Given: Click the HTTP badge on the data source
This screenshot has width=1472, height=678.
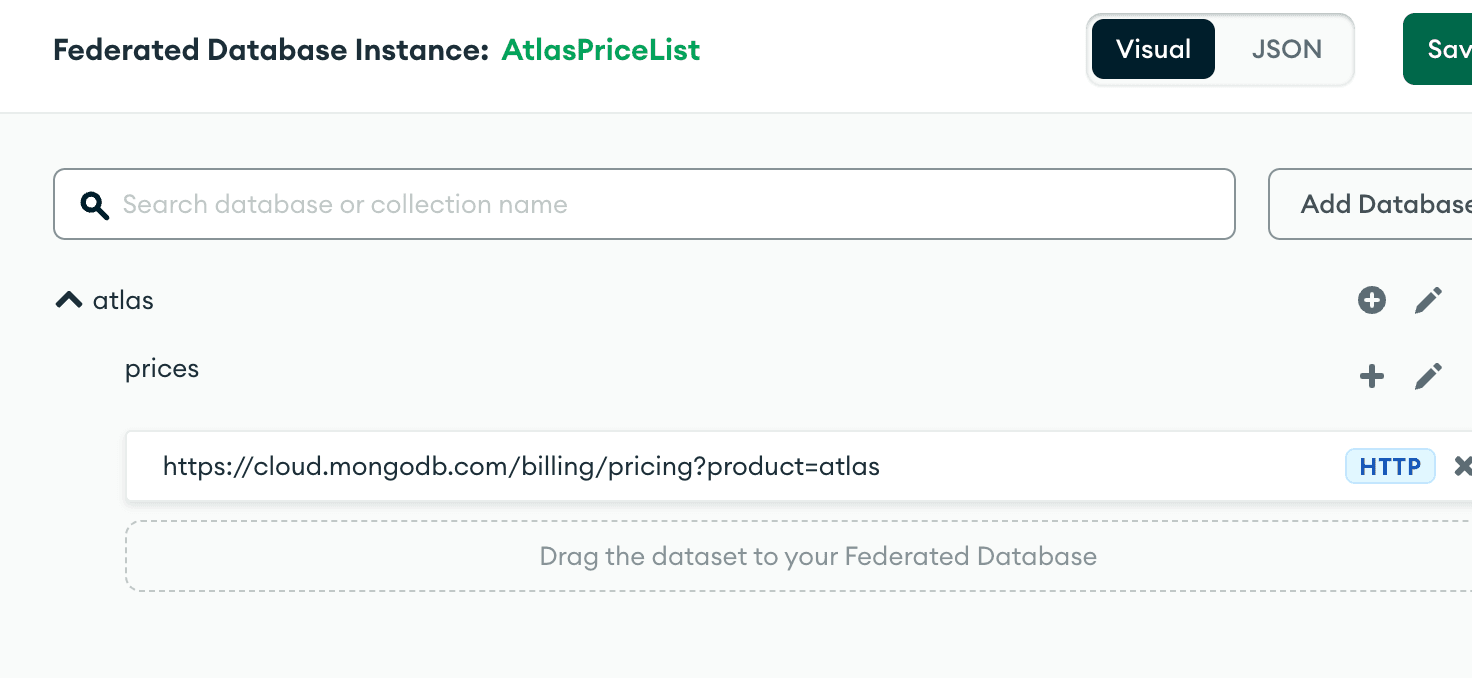Looking at the screenshot, I should click(1390, 466).
